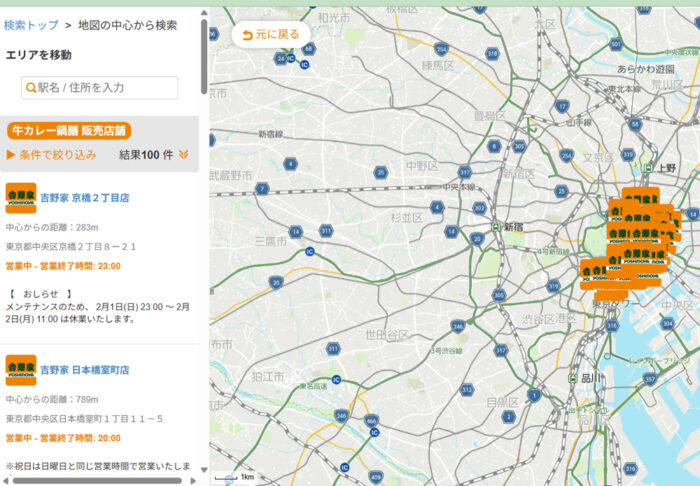Select the topmost Yoshinoya map marker
This screenshot has height=486, width=700.
point(640,197)
